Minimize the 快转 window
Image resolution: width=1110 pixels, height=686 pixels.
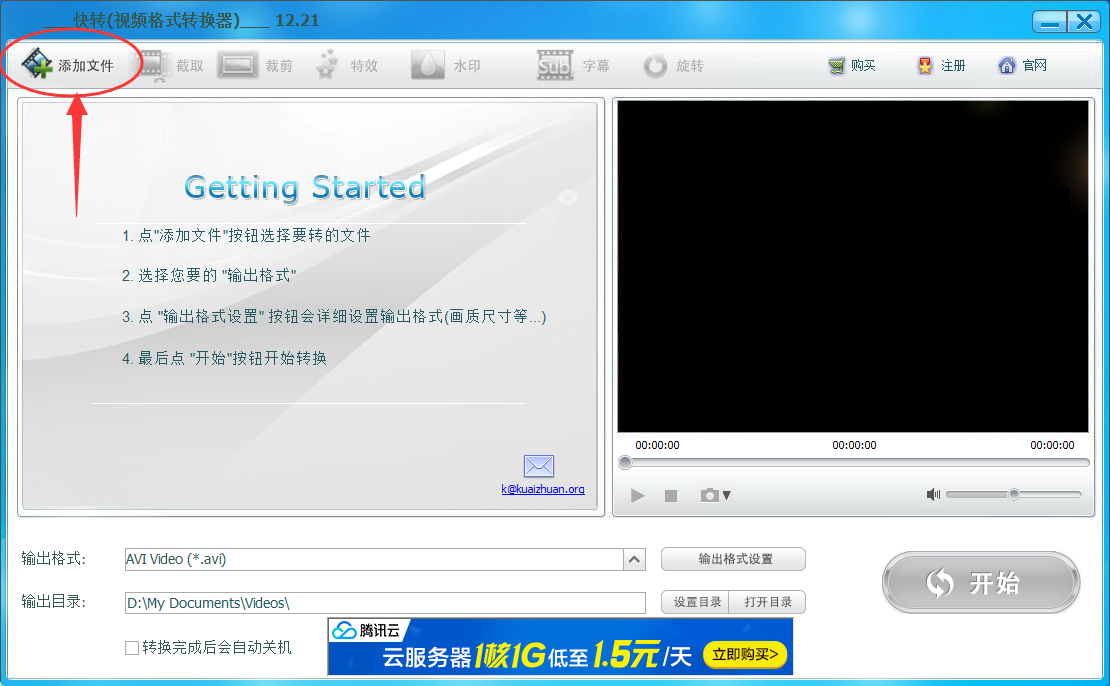(1049, 21)
